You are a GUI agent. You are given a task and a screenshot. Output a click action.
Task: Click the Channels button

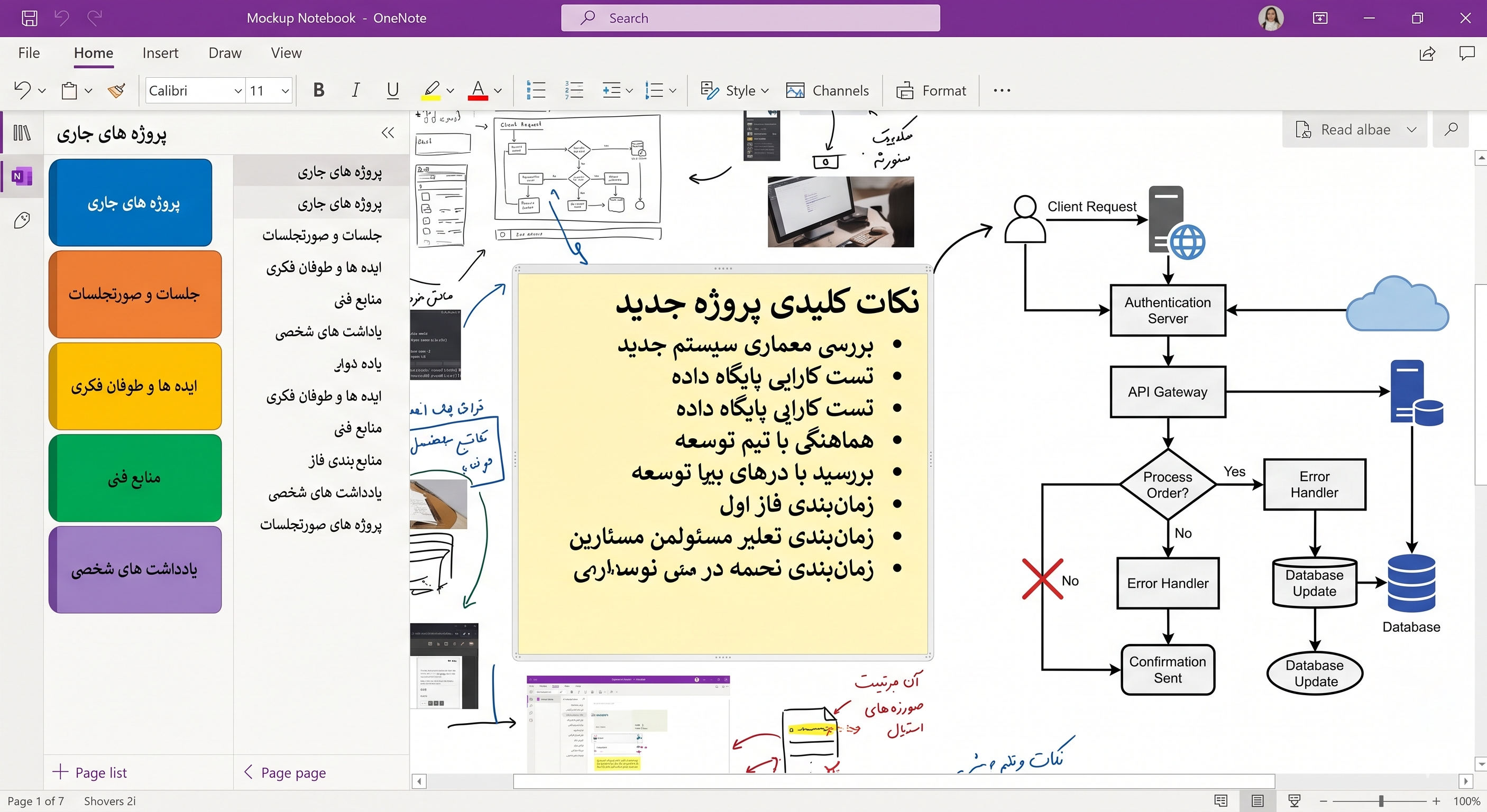click(x=827, y=90)
